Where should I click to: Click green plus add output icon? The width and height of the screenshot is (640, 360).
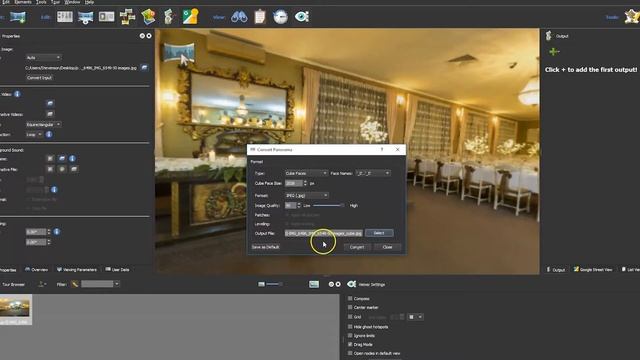554,52
